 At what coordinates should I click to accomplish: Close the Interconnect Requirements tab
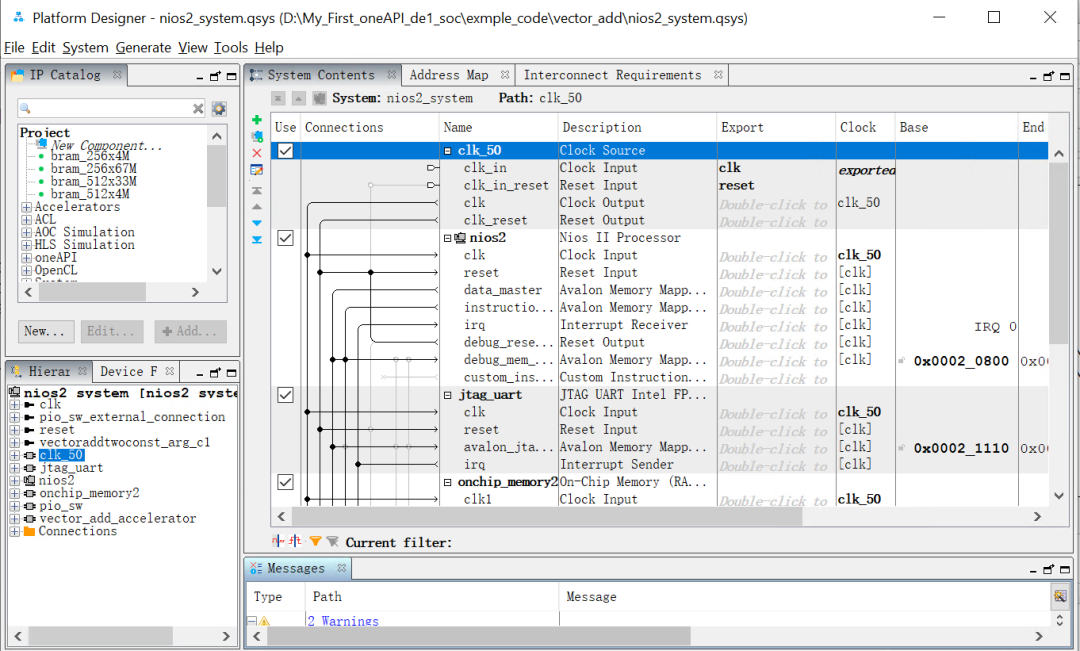click(718, 74)
